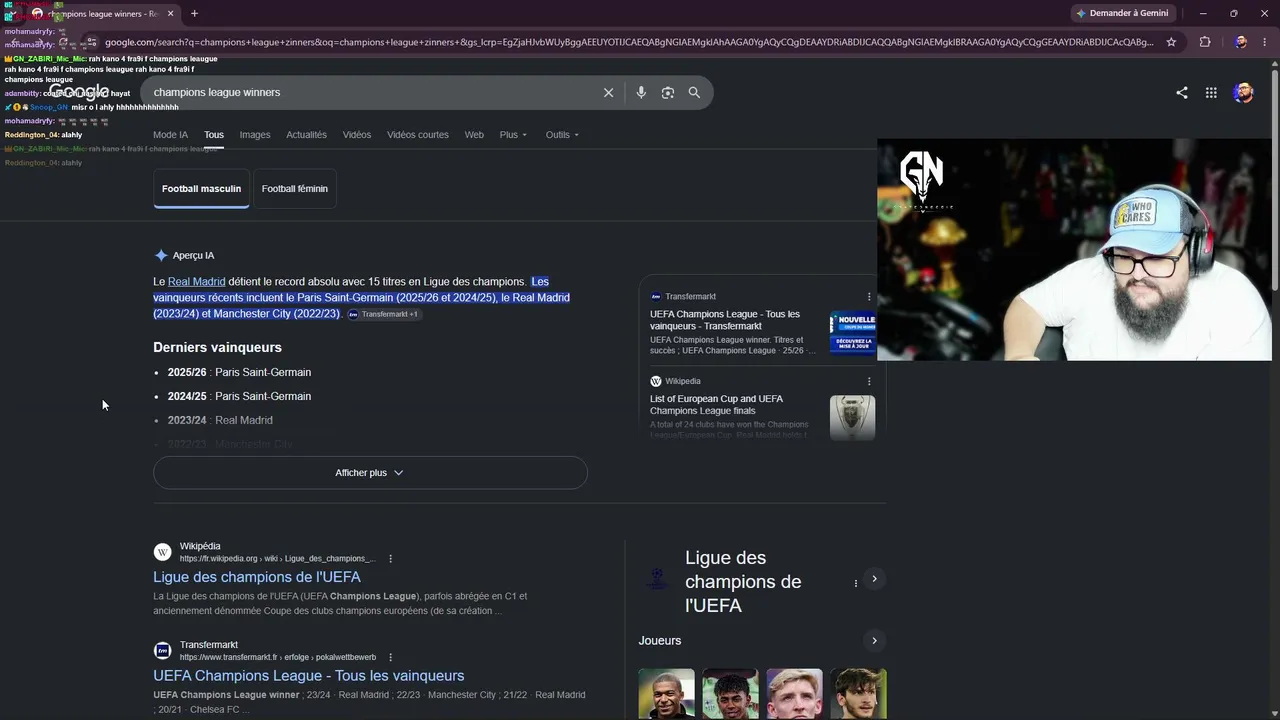Expand the Ligue des champions de l'UEFA chevron

point(874,579)
